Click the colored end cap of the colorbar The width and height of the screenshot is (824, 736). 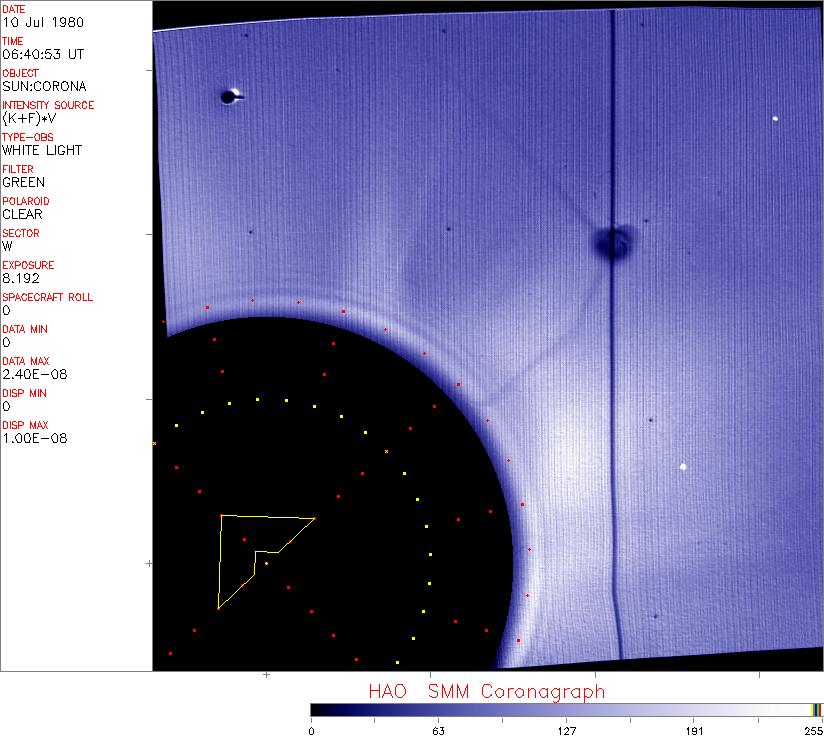click(x=817, y=709)
